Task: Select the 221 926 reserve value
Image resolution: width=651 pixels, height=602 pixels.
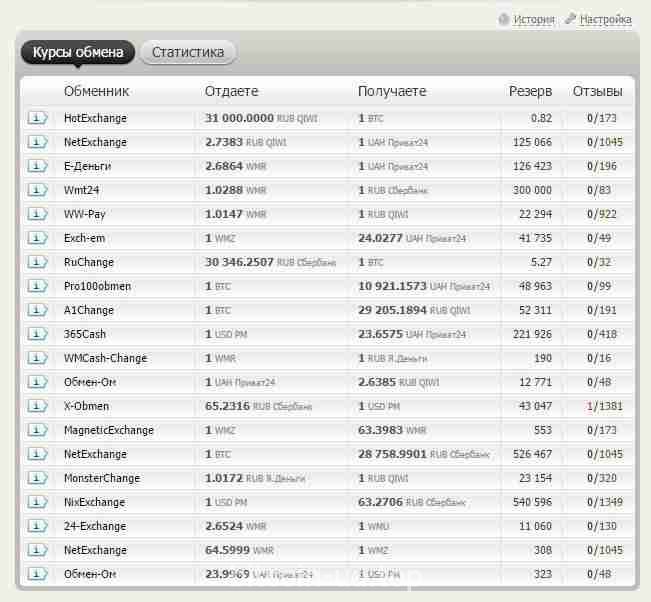Action: (532, 334)
